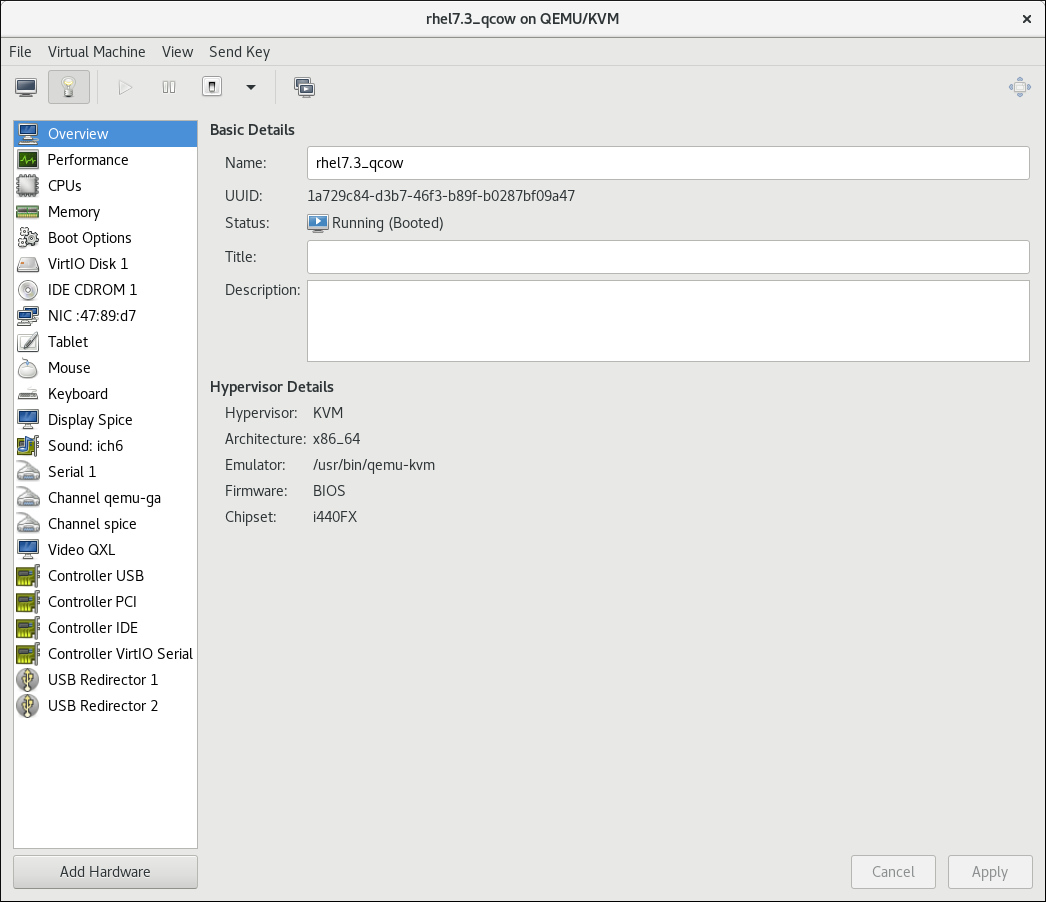This screenshot has height=902, width=1046.
Task: Show the graphical console view
Action: pyautogui.click(x=26, y=87)
